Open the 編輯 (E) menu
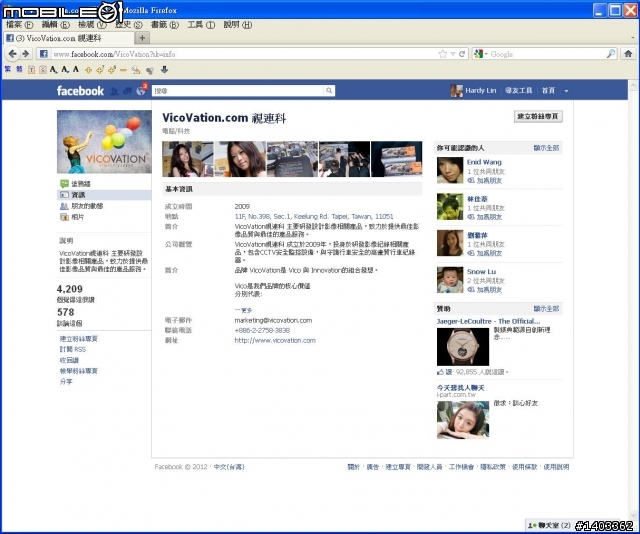 56,25
